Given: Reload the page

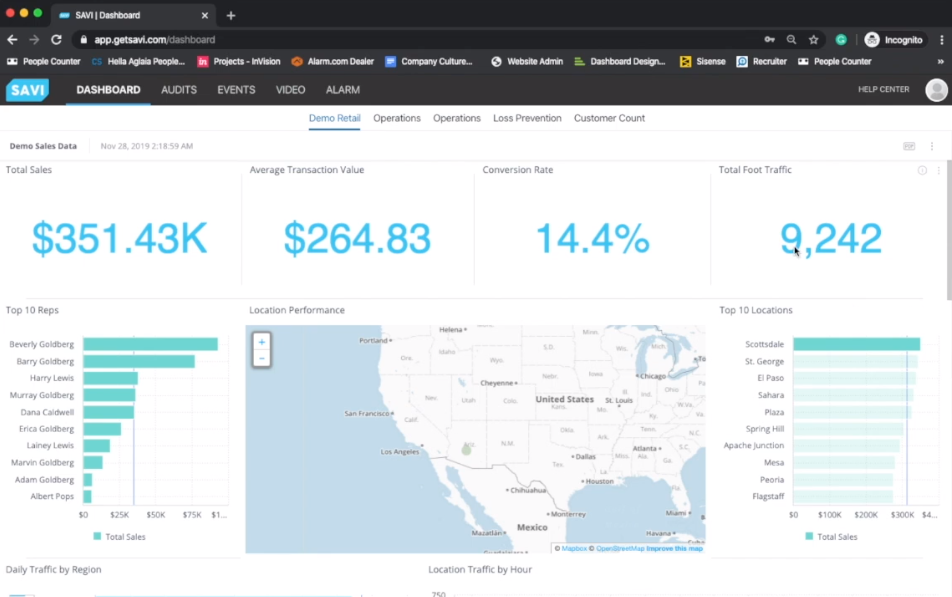Looking at the screenshot, I should (x=56, y=39).
